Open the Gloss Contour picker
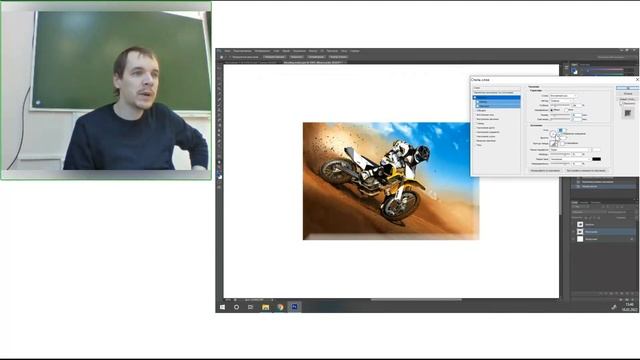640x360 pixels. pyautogui.click(x=553, y=143)
